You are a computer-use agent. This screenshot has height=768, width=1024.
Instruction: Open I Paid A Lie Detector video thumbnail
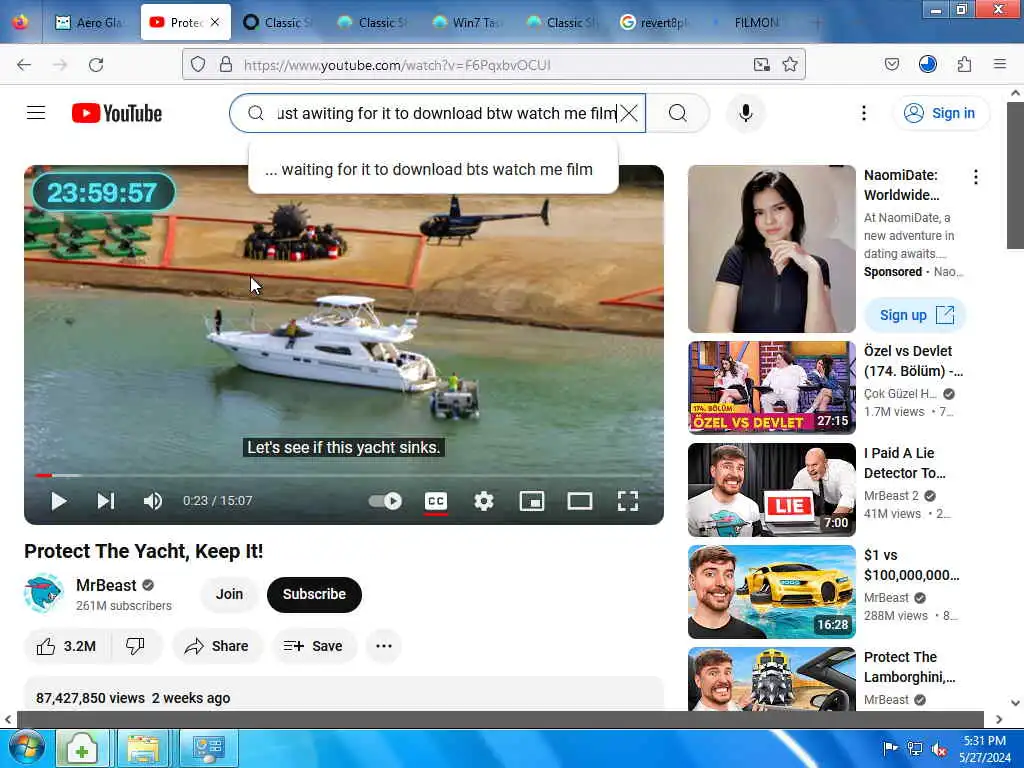[x=771, y=490]
